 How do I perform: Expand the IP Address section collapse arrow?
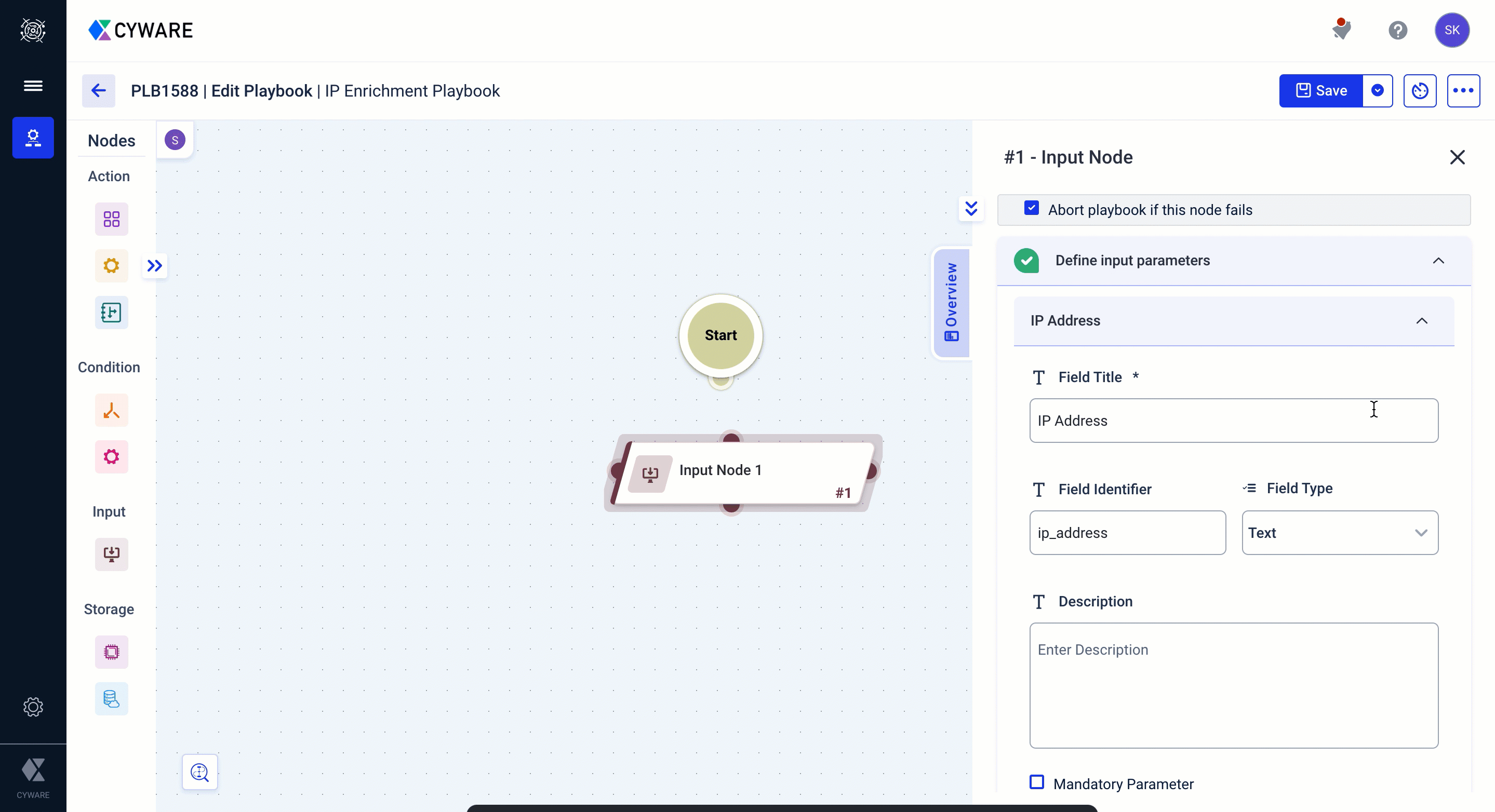tap(1423, 320)
